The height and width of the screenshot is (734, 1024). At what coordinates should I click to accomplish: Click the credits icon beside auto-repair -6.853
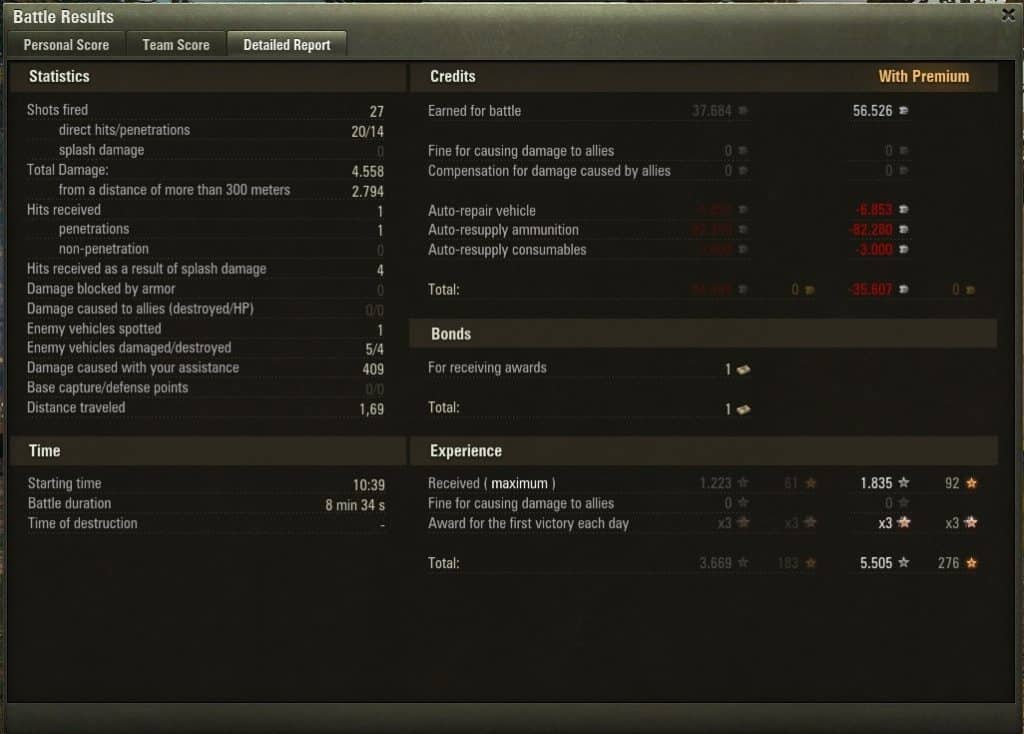903,210
